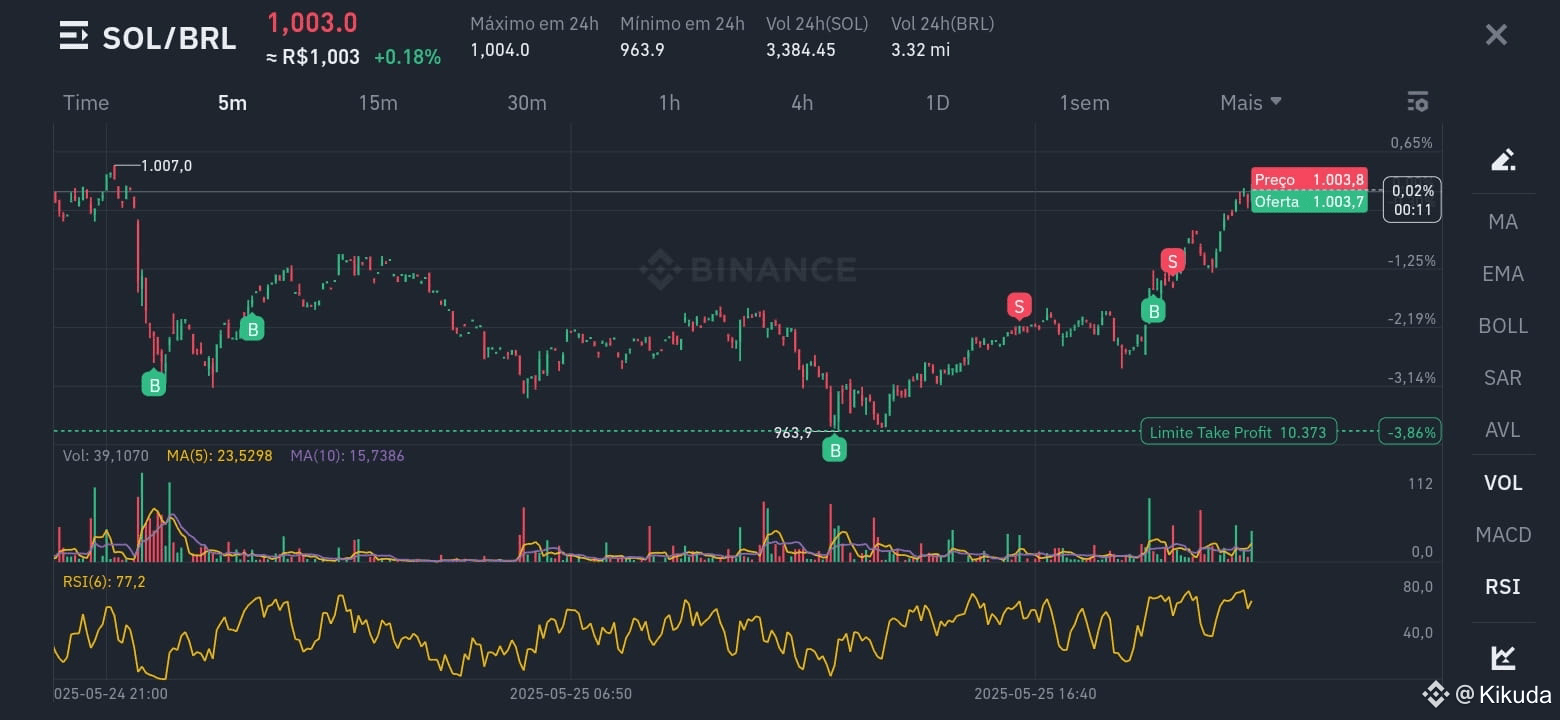Click the S marker near 16:40
The image size is (1560, 720).
(1018, 306)
